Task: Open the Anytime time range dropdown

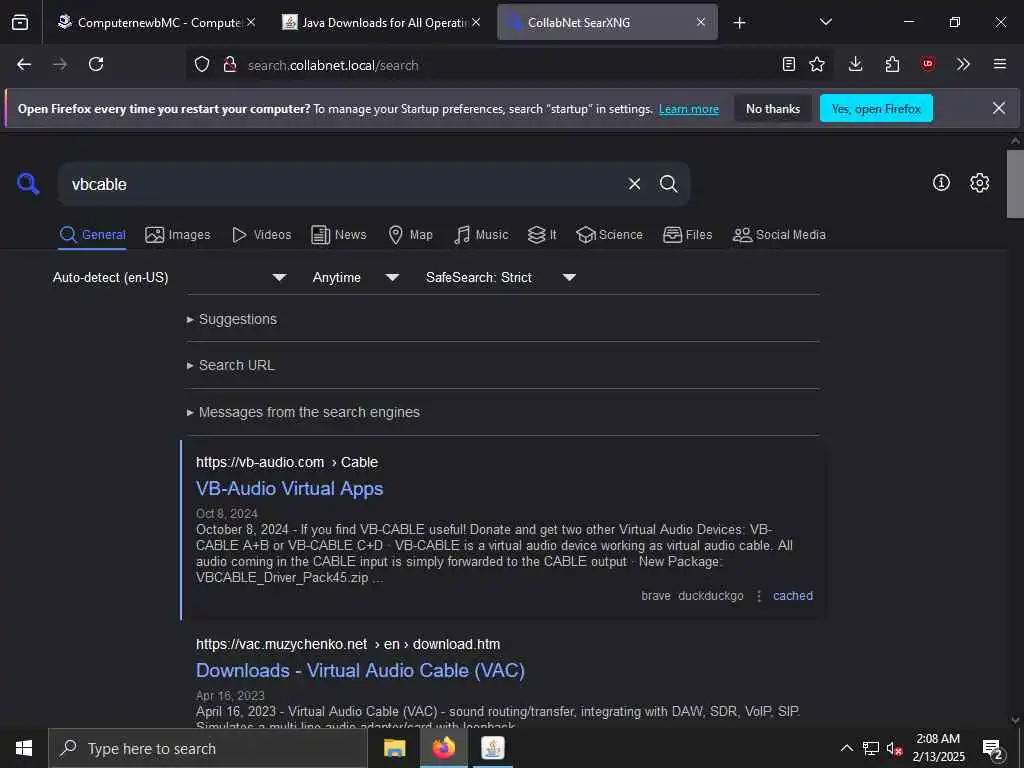Action: 355,278
